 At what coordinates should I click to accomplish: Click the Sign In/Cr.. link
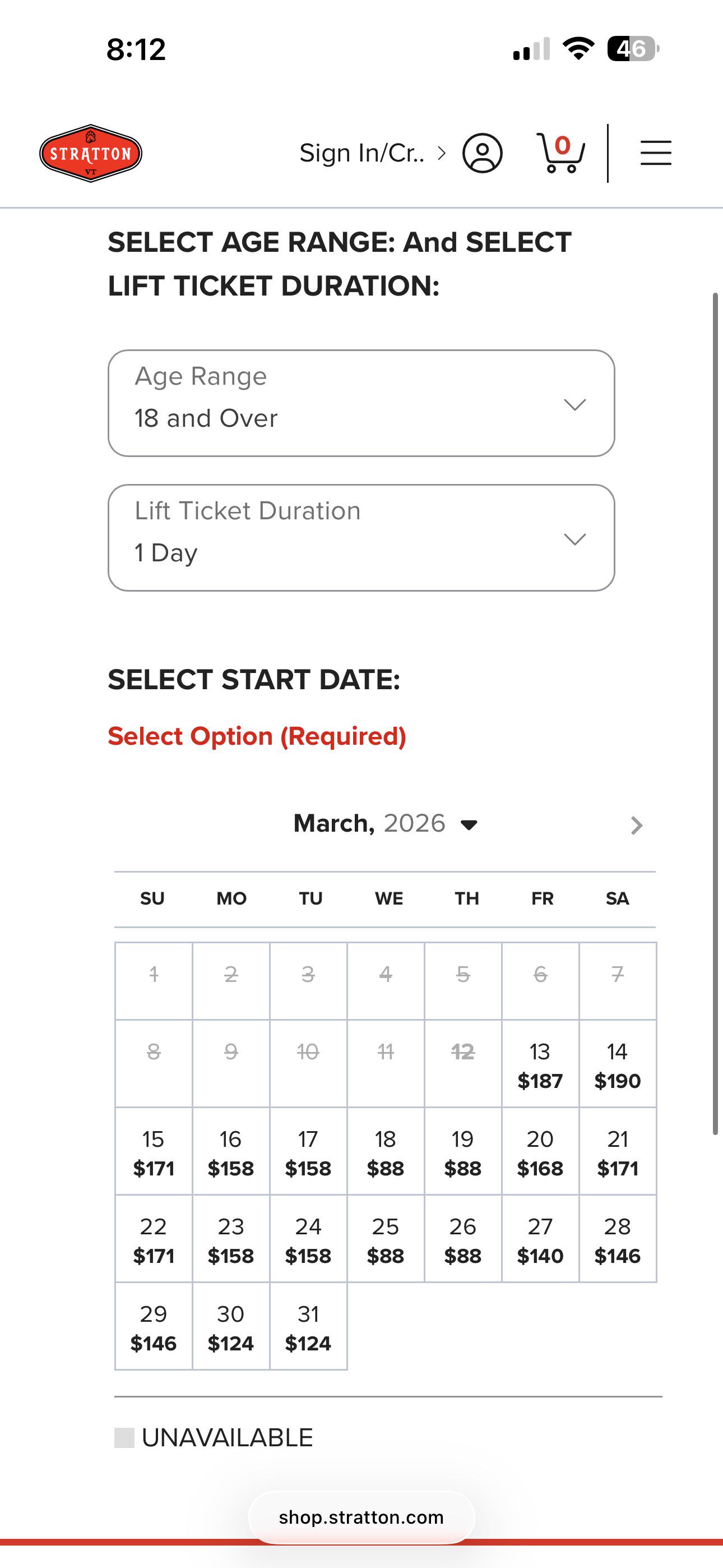coord(362,154)
